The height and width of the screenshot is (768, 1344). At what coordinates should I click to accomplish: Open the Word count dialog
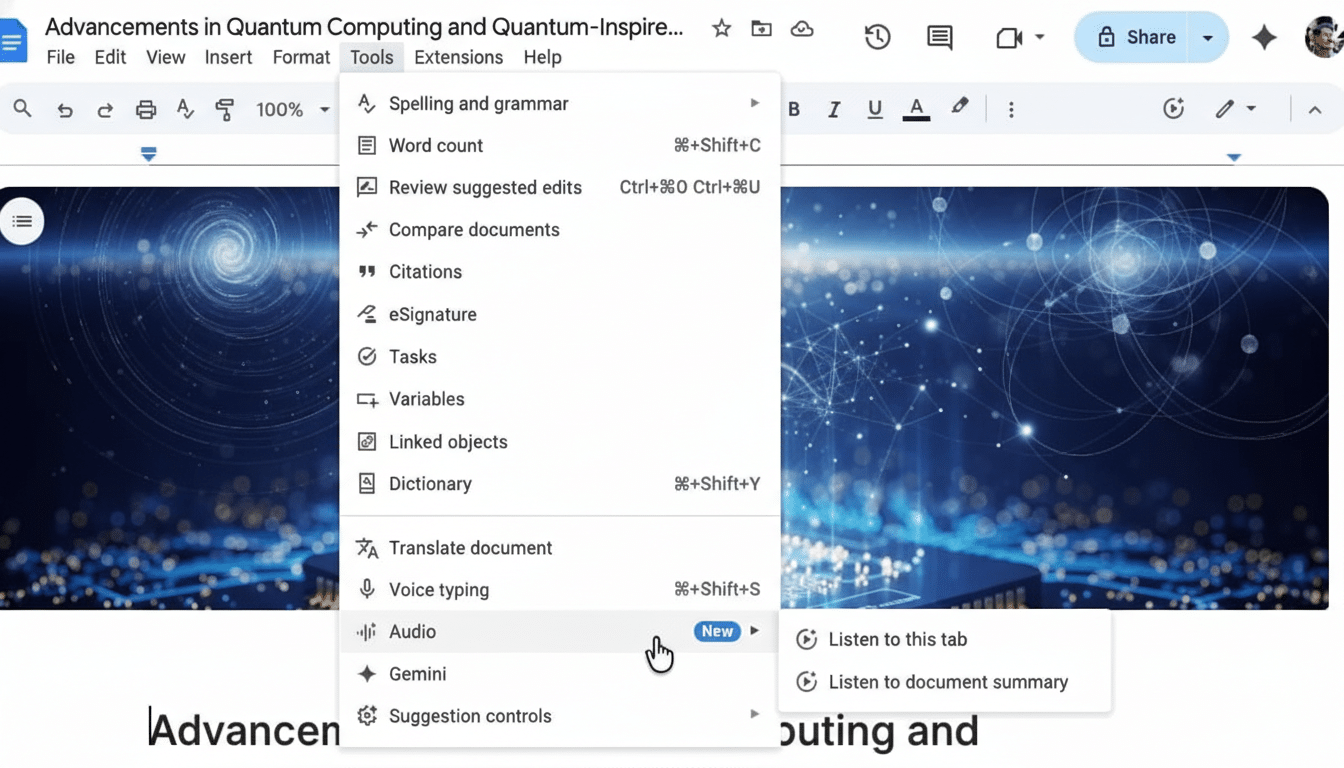click(x=434, y=145)
